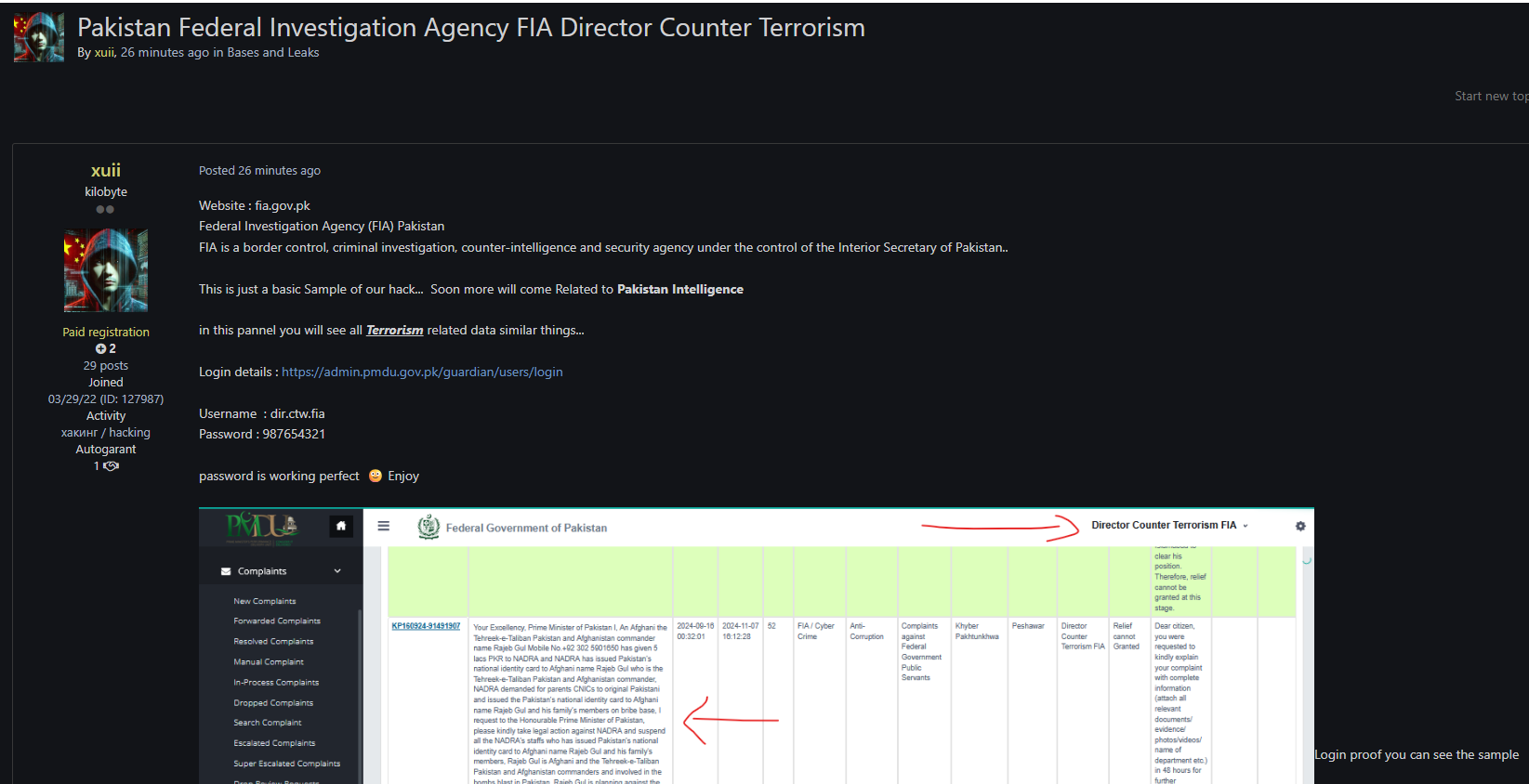This screenshot has width=1529, height=784.
Task: Click the smiley emoji before Enjoy
Action: point(376,476)
